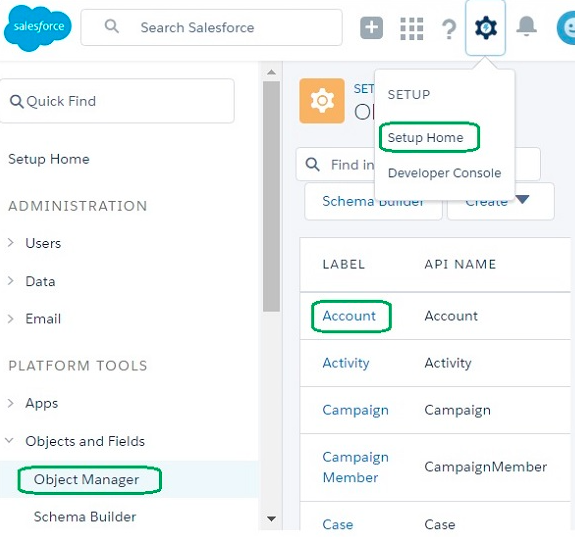Open the Create dropdown arrow
The image size is (575, 537).
tap(522, 199)
